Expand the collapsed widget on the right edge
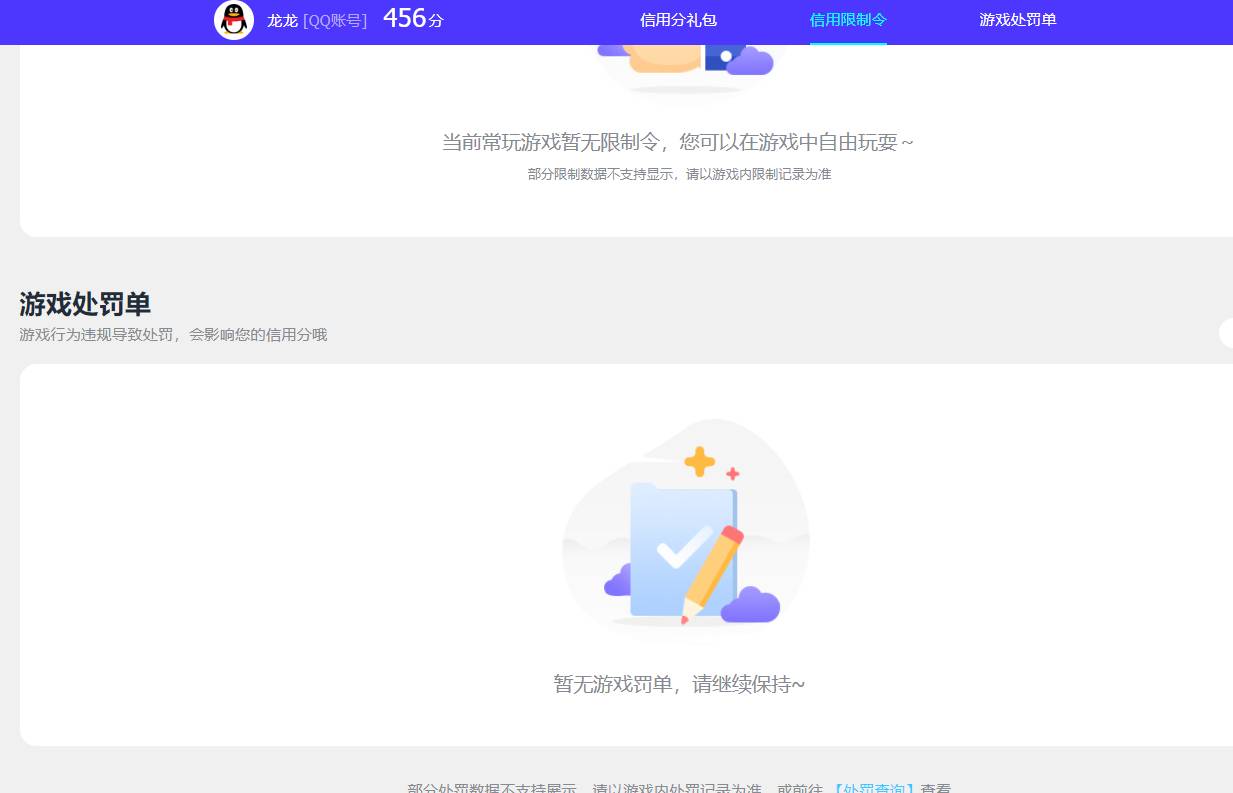Image resolution: width=1233 pixels, height=793 pixels. click(1228, 333)
